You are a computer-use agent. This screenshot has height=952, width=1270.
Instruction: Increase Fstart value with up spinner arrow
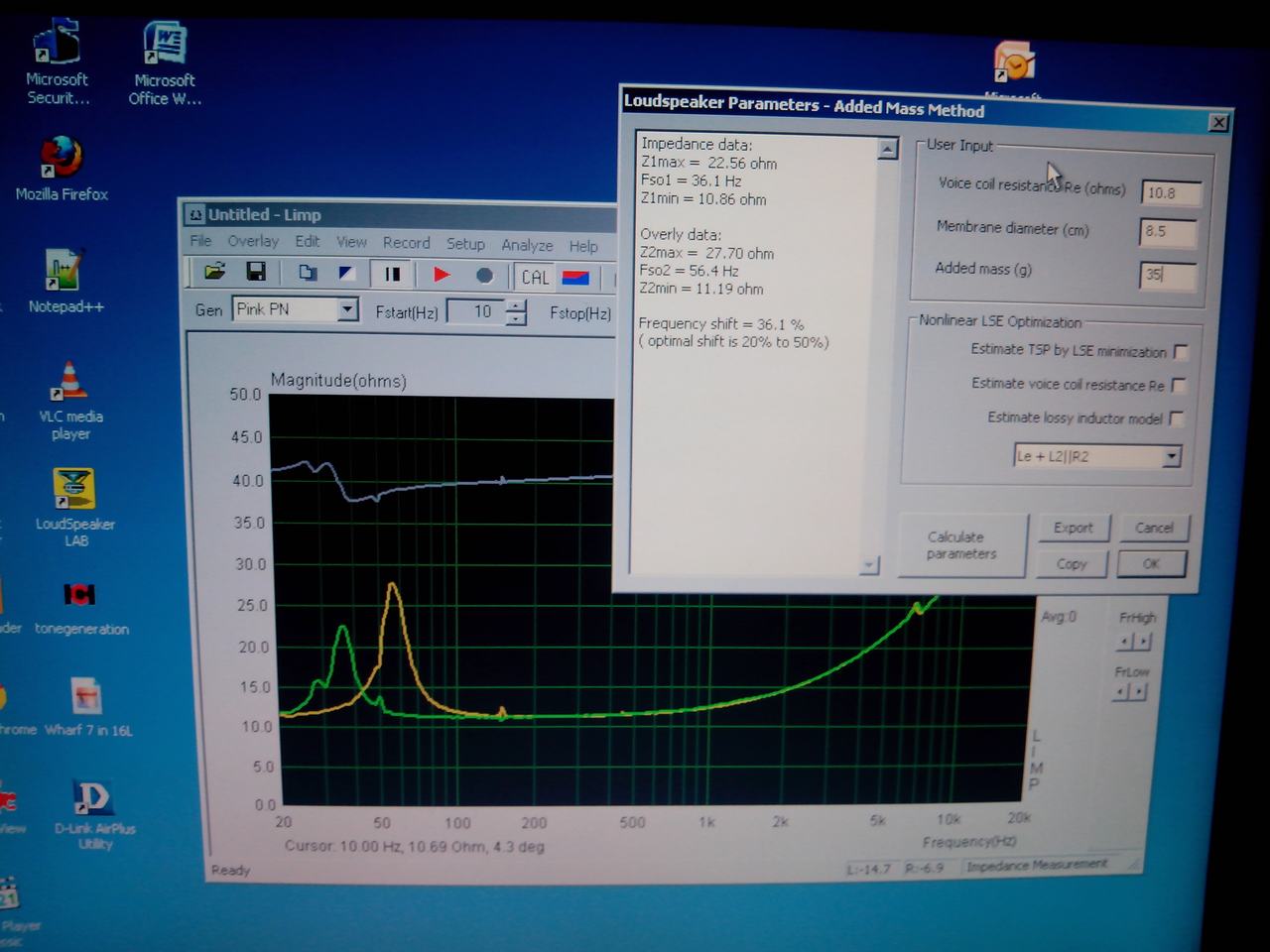516,306
